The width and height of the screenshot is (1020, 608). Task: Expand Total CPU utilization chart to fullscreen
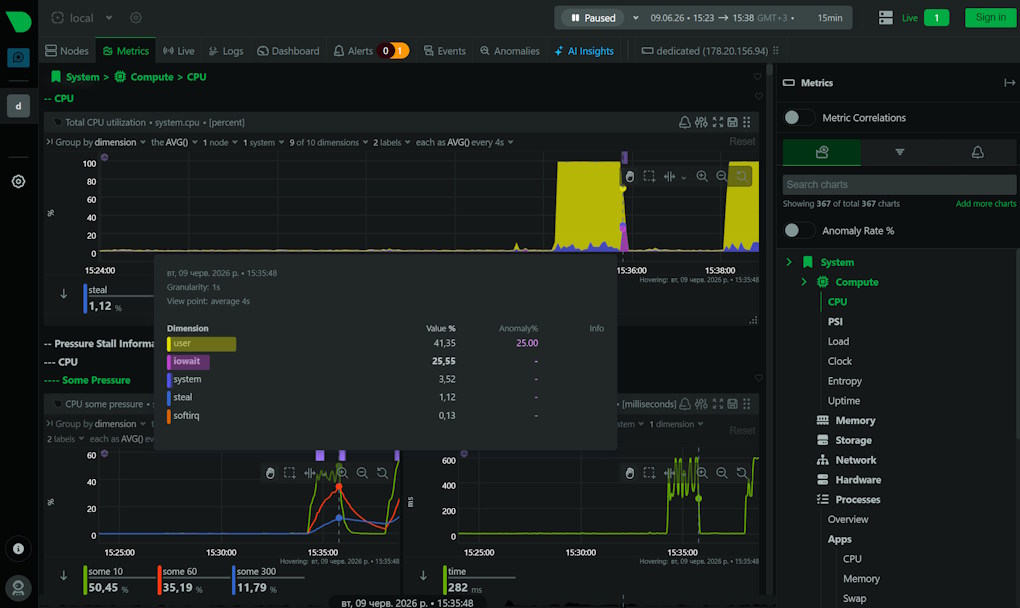(718, 122)
